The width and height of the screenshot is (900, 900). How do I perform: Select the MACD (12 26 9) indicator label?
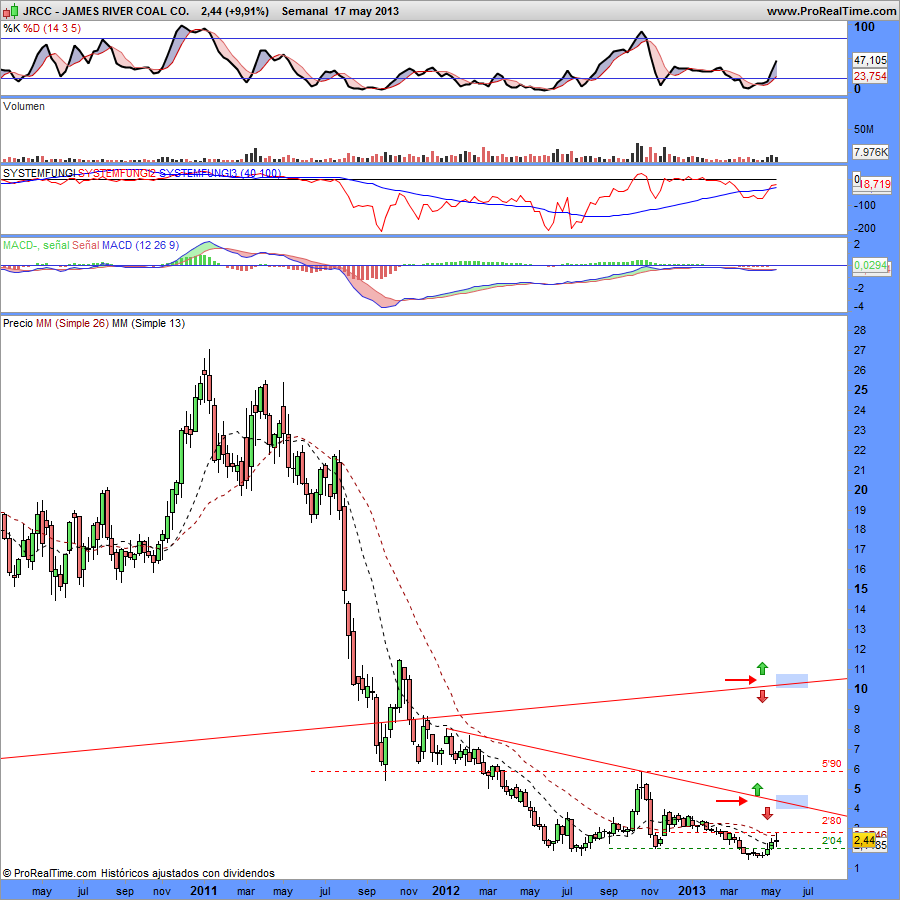(141, 245)
